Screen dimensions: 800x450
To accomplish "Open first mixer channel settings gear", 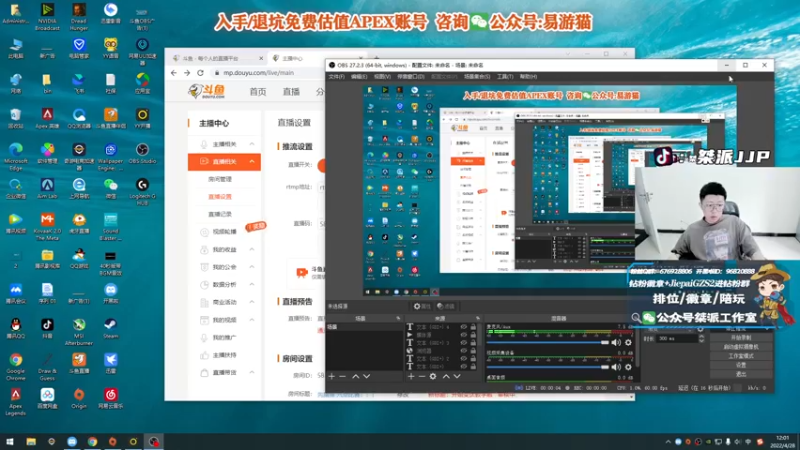I will click(x=628, y=342).
